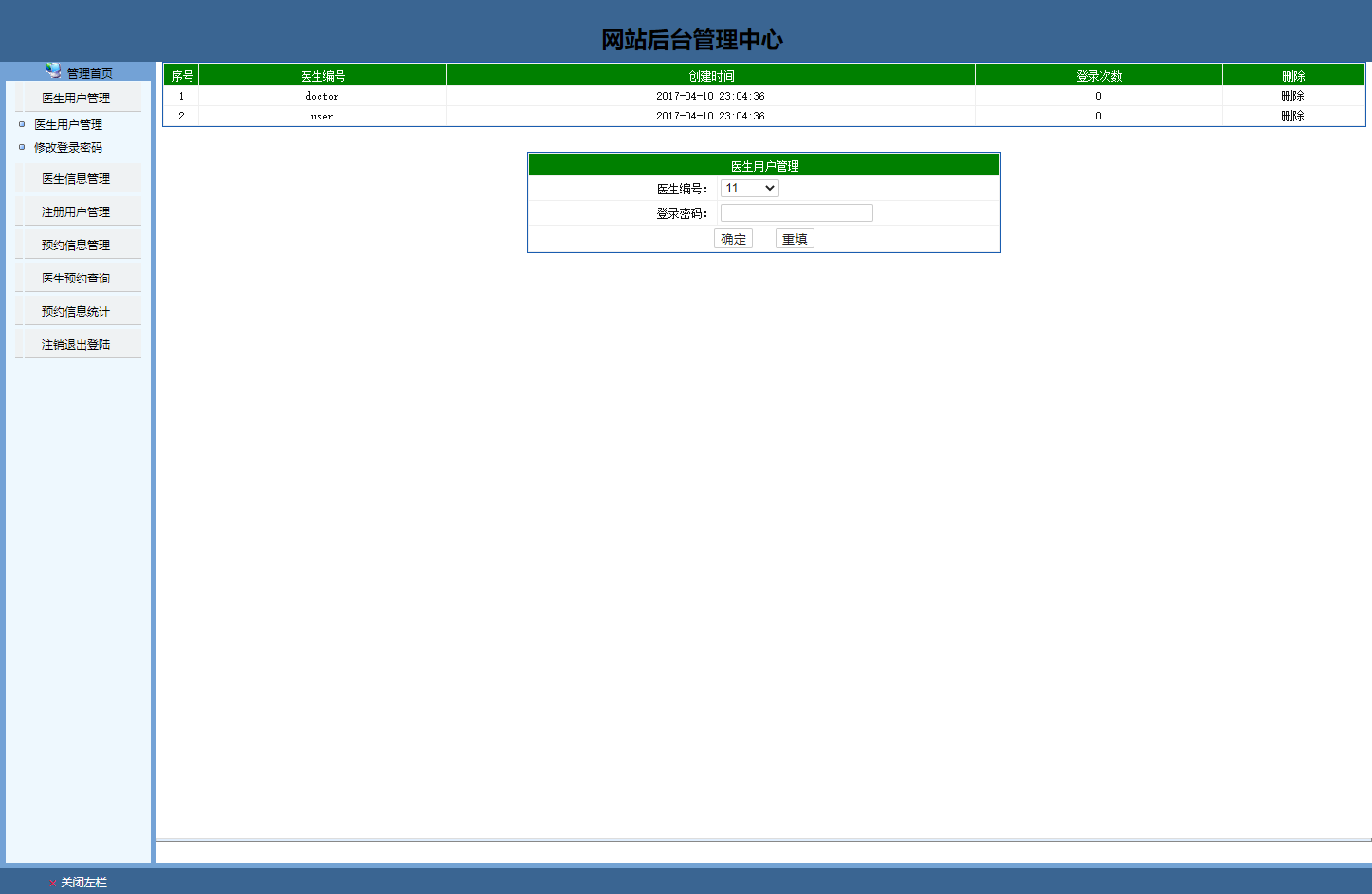Image resolution: width=1372 pixels, height=894 pixels.
Task: Click the globe icon beside 管理首页
Action: 53,70
